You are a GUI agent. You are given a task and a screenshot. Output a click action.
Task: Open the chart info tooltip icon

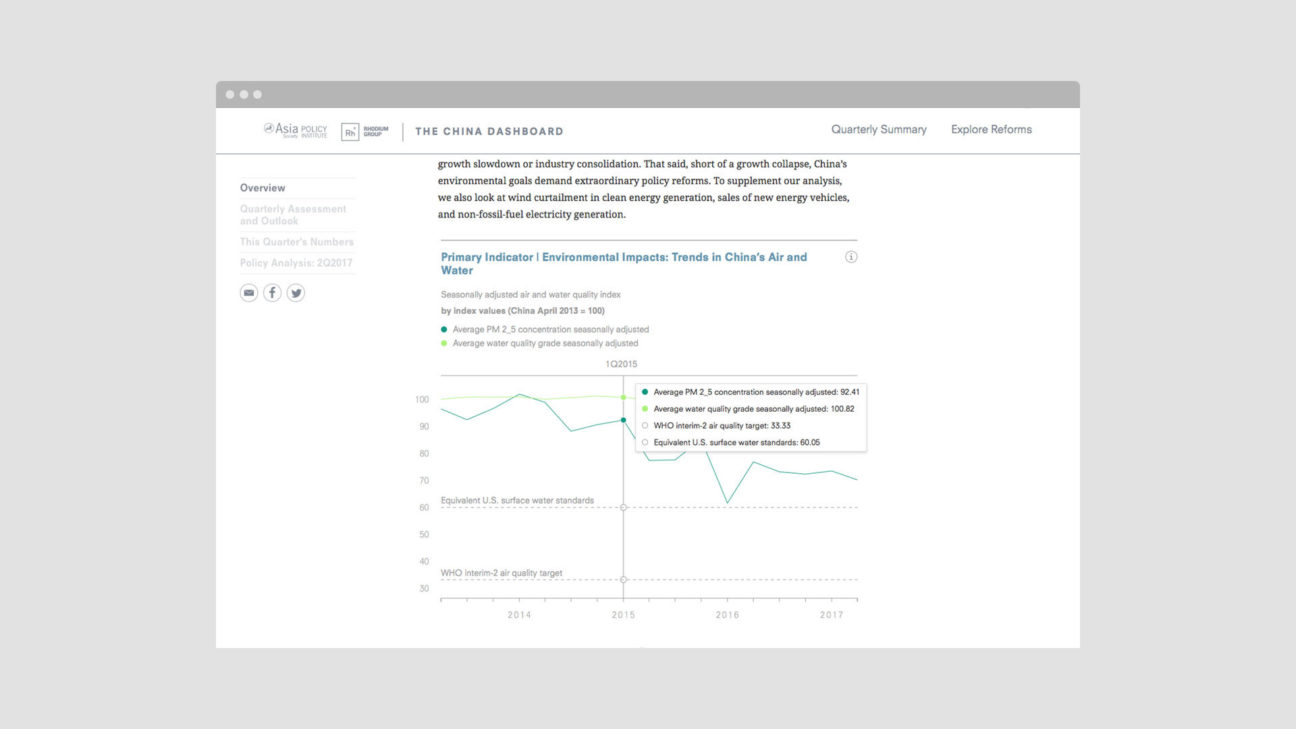[851, 256]
